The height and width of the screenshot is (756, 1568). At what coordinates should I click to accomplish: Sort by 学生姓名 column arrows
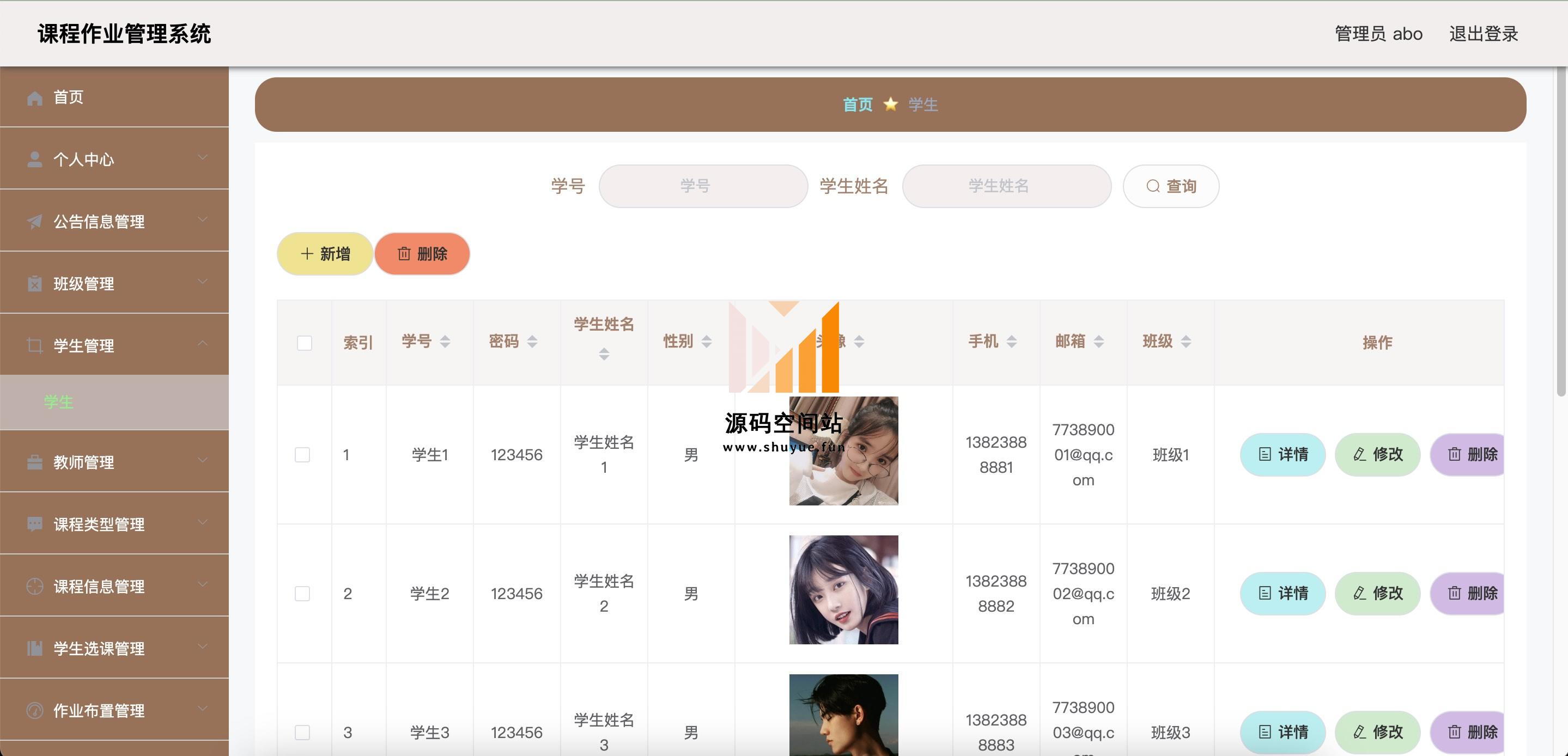point(604,353)
